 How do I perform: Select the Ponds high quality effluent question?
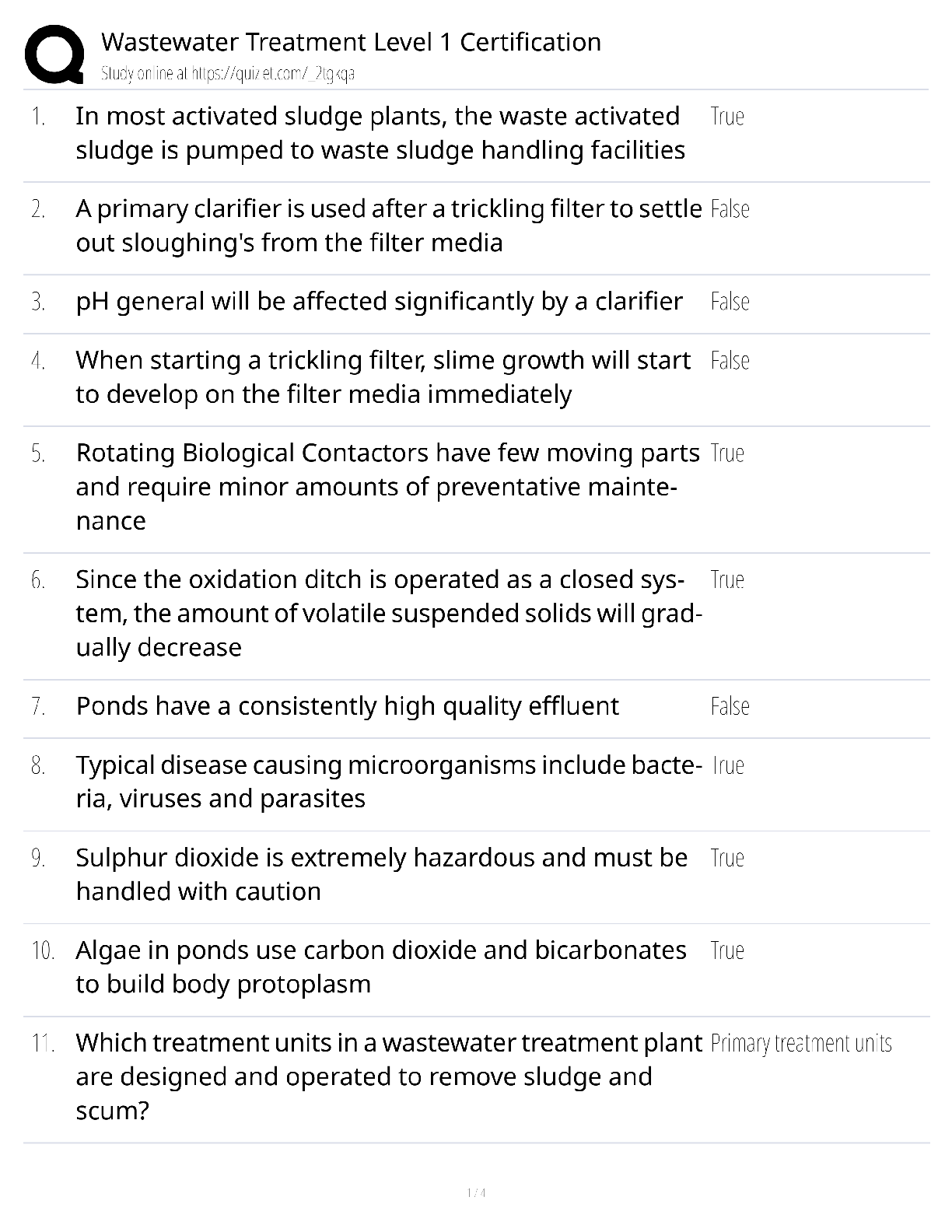[x=347, y=706]
